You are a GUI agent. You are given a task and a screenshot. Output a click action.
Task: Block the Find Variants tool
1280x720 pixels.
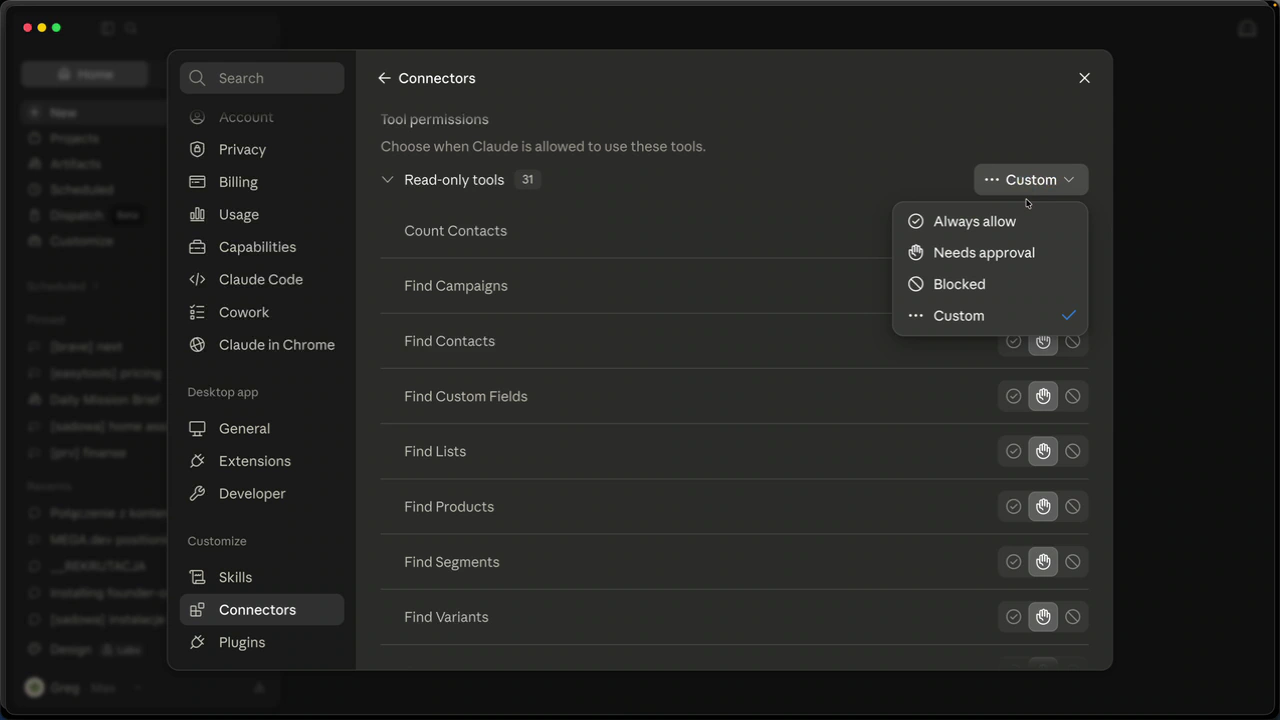click(1073, 617)
